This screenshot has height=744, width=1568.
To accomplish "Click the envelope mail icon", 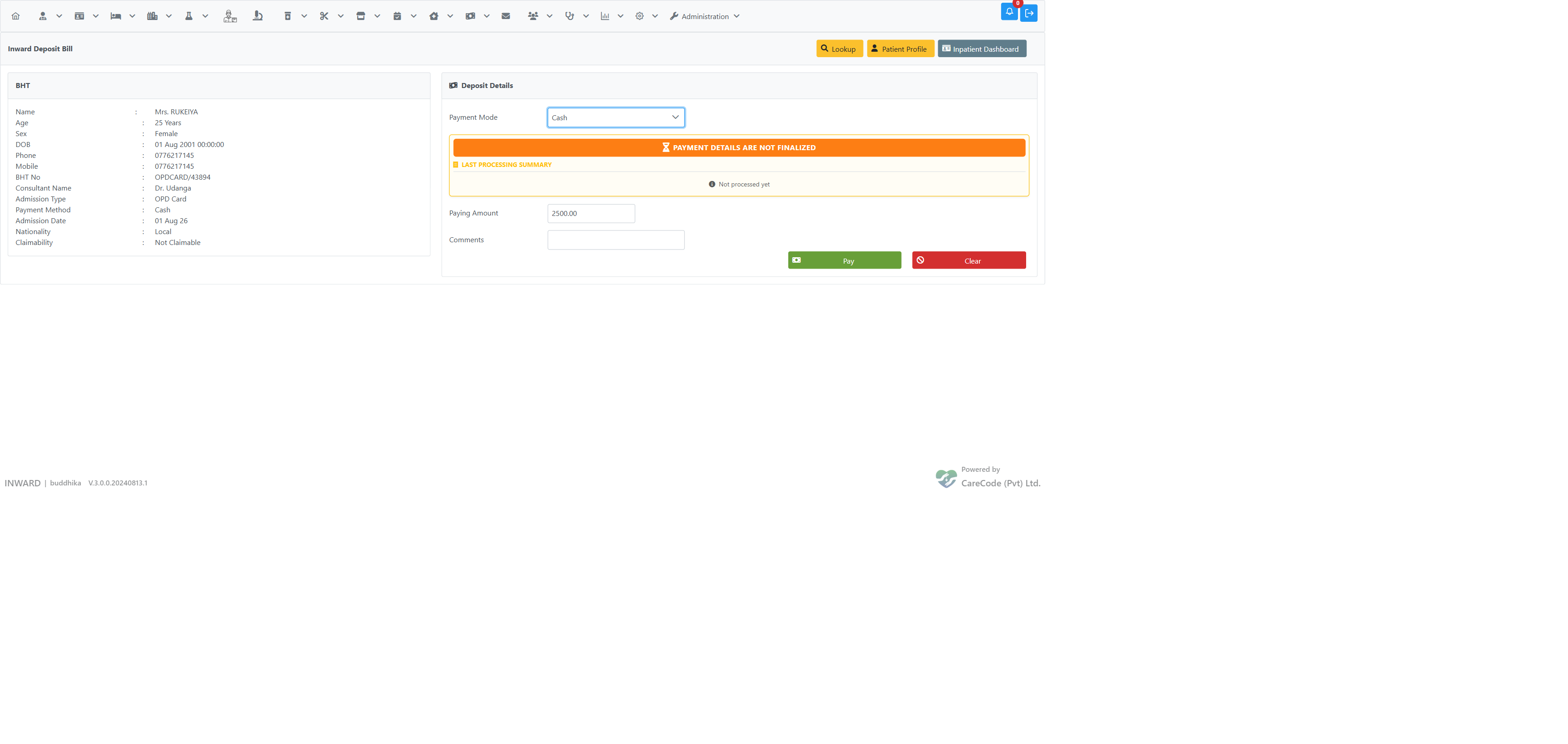I will [x=506, y=16].
